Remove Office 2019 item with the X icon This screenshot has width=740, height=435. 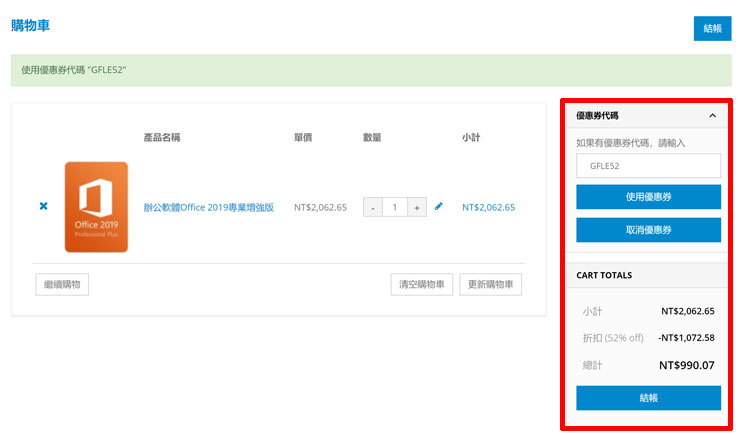coord(43,206)
